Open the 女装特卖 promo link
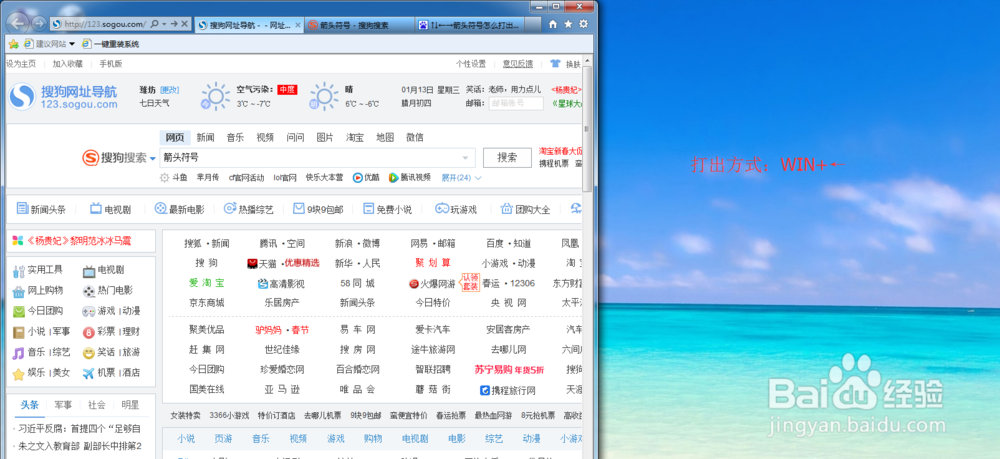The image size is (1000, 459). (x=186, y=416)
